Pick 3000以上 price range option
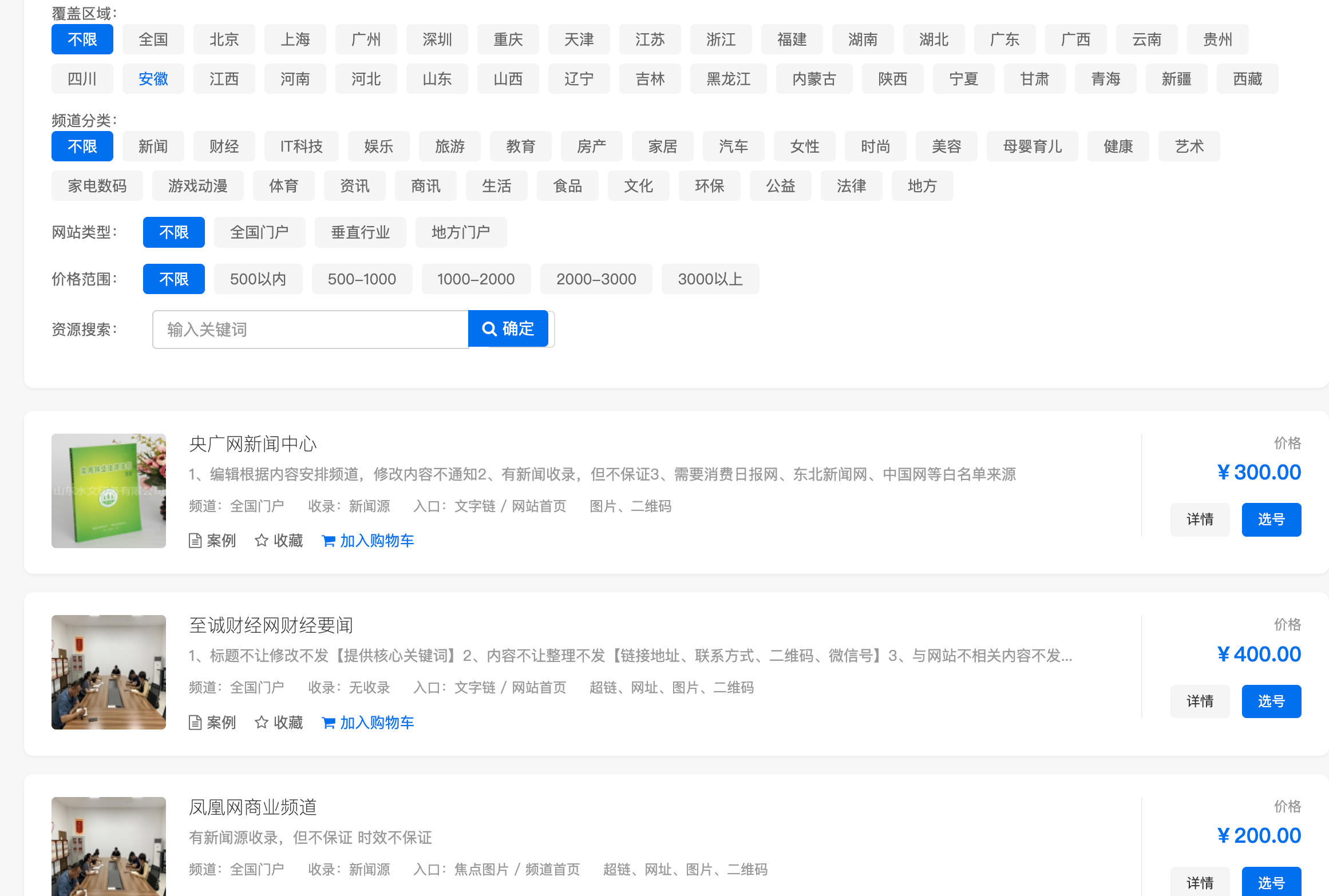This screenshot has width=1329, height=896. click(710, 279)
